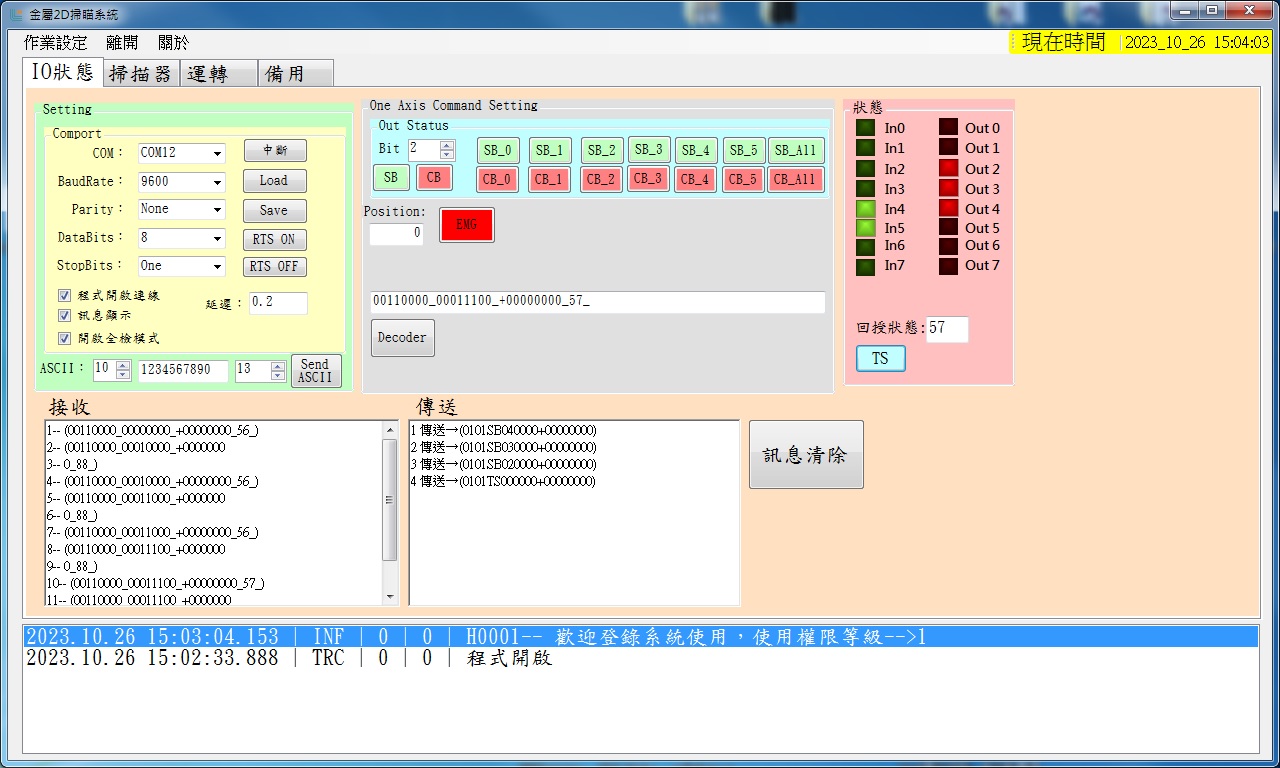Switch to the 運轉 tab
The height and width of the screenshot is (768, 1280).
coord(218,74)
